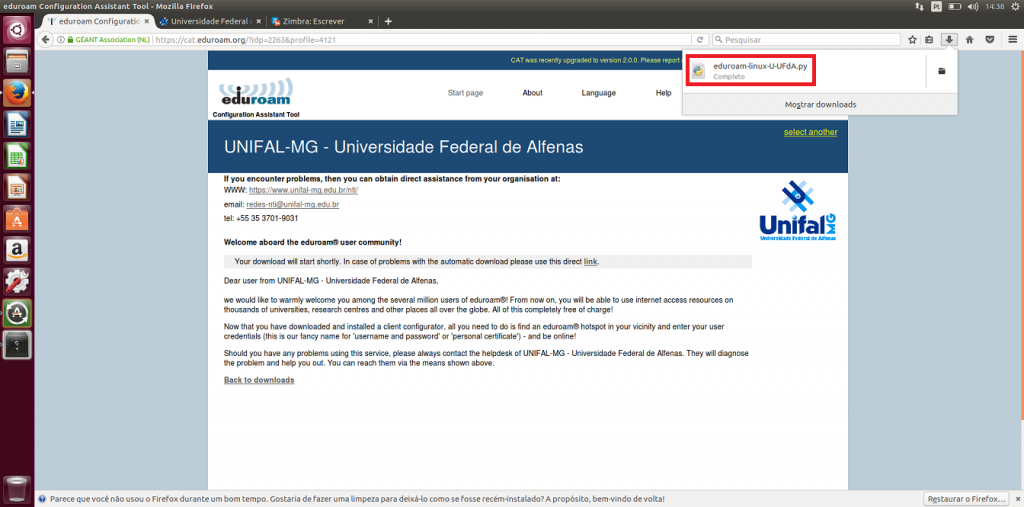Switch to Universidade Federal tab

click(x=210, y=21)
